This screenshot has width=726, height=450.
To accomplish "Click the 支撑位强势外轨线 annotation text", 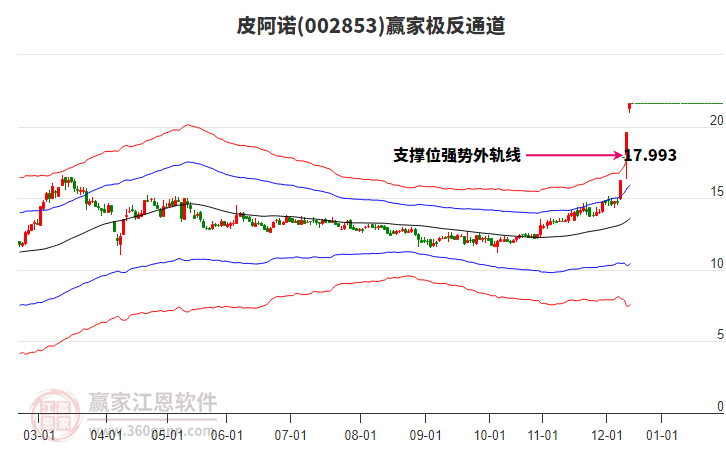I will (x=457, y=155).
